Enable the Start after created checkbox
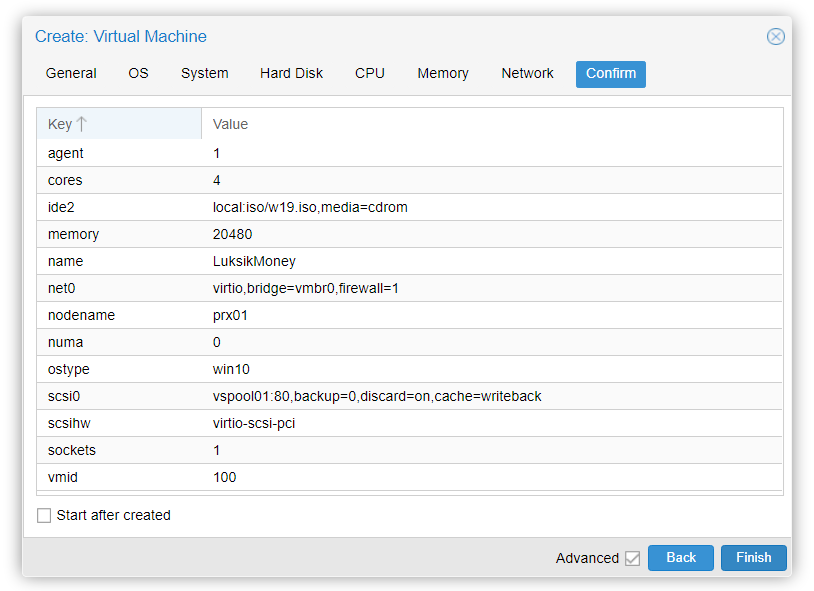Image resolution: width=814 pixels, height=591 pixels. click(x=44, y=516)
